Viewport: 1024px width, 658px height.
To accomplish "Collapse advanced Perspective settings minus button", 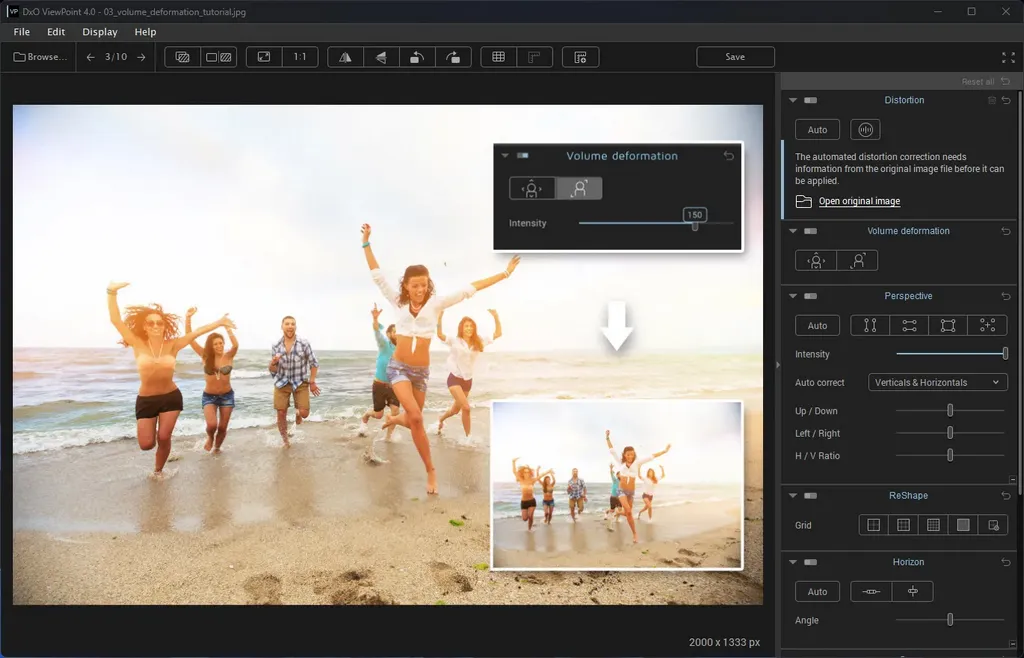I will (1013, 479).
